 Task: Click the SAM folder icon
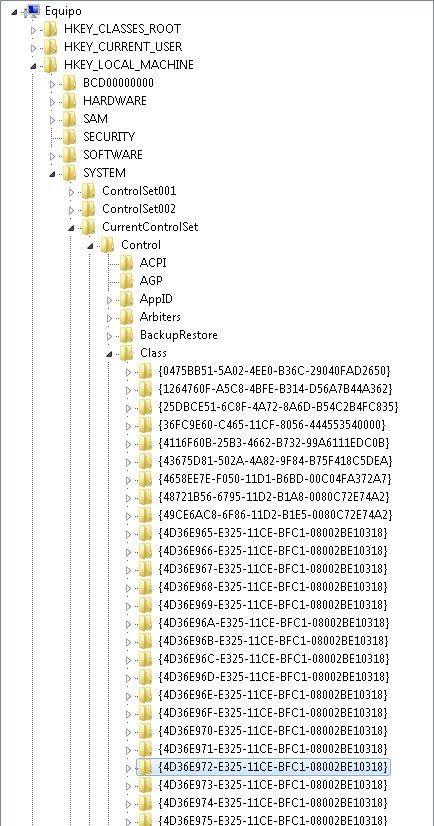click(70, 119)
